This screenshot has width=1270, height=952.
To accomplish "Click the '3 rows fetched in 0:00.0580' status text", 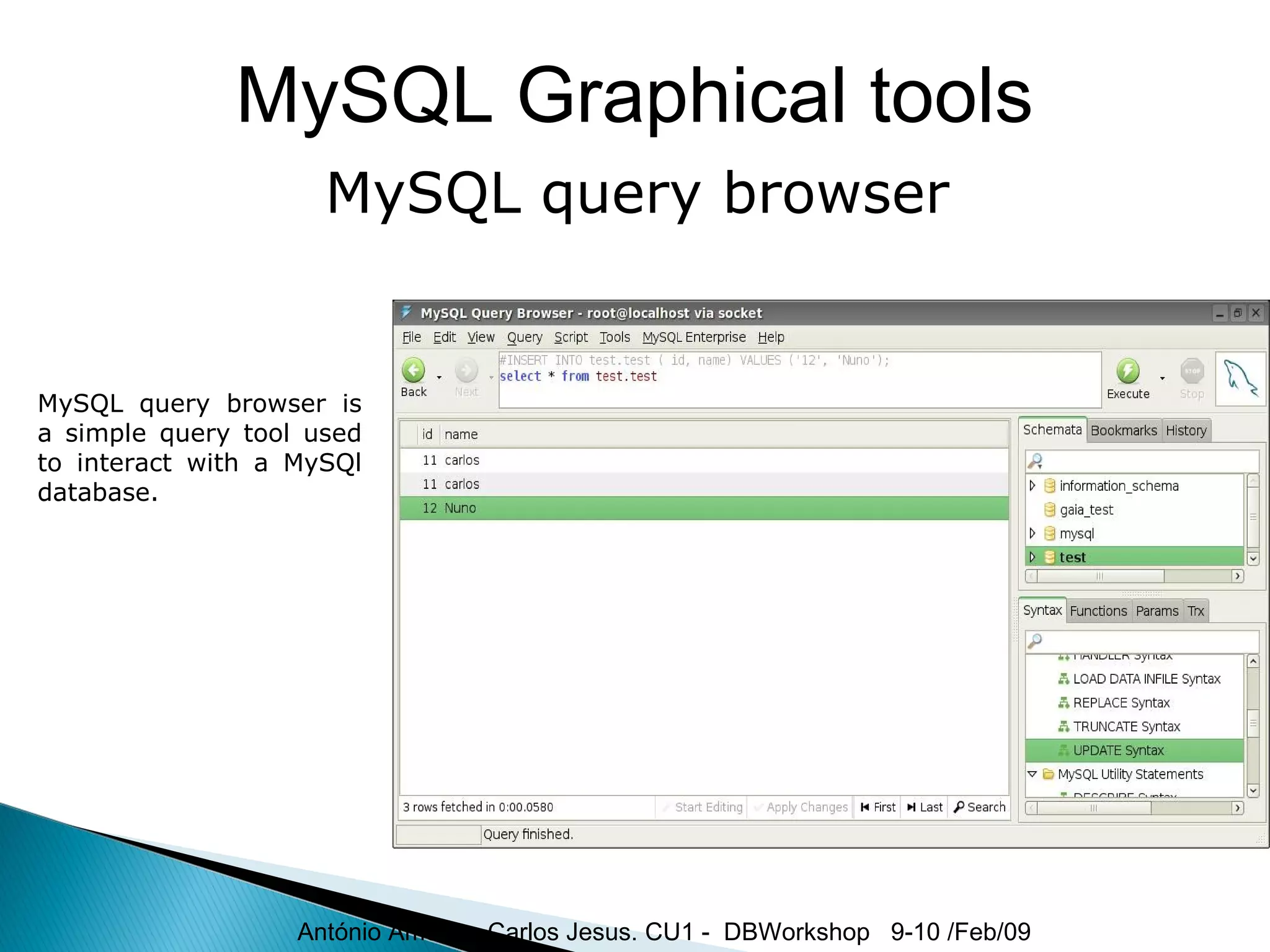I will (x=477, y=807).
